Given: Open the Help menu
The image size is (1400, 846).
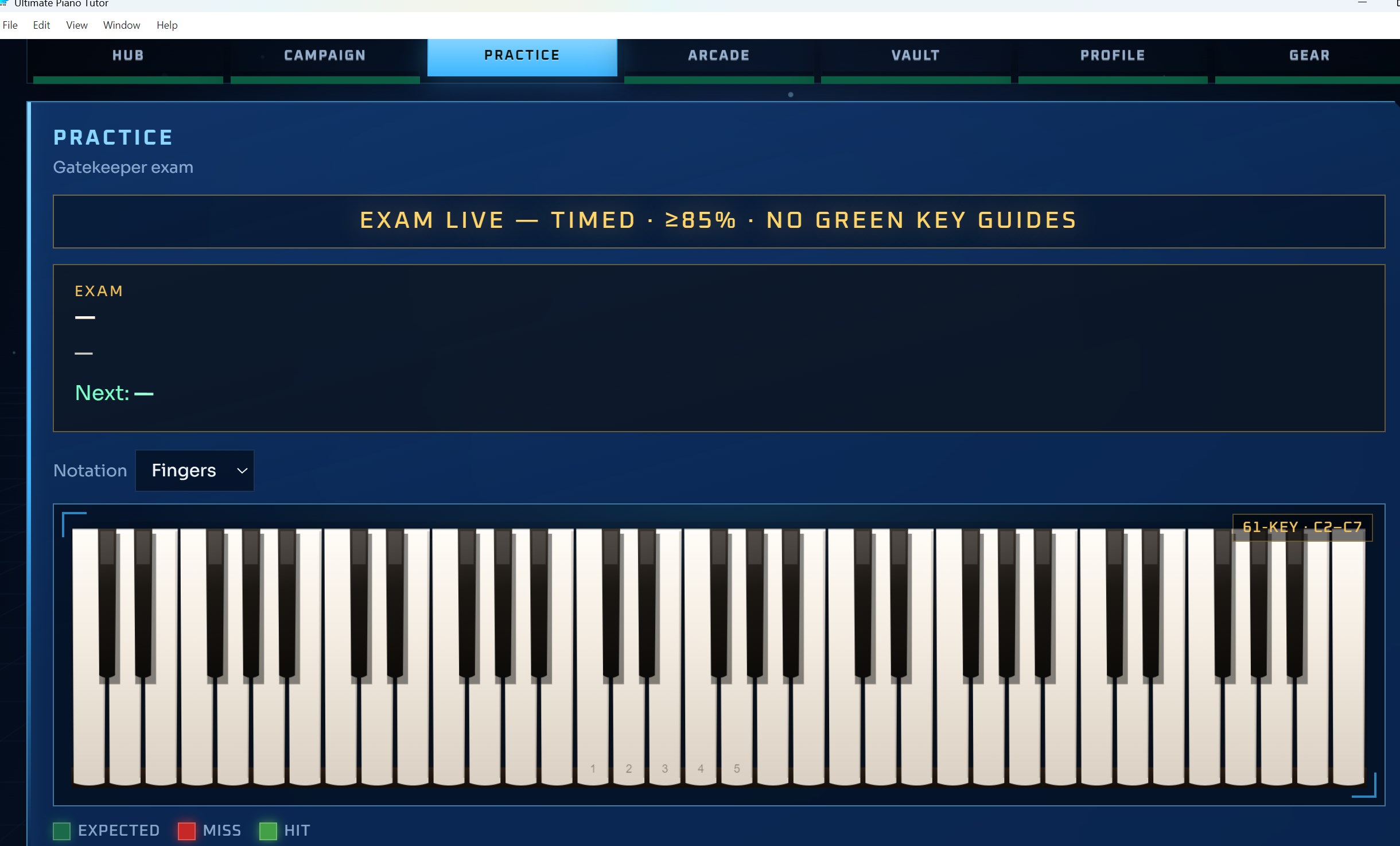Looking at the screenshot, I should (167, 25).
